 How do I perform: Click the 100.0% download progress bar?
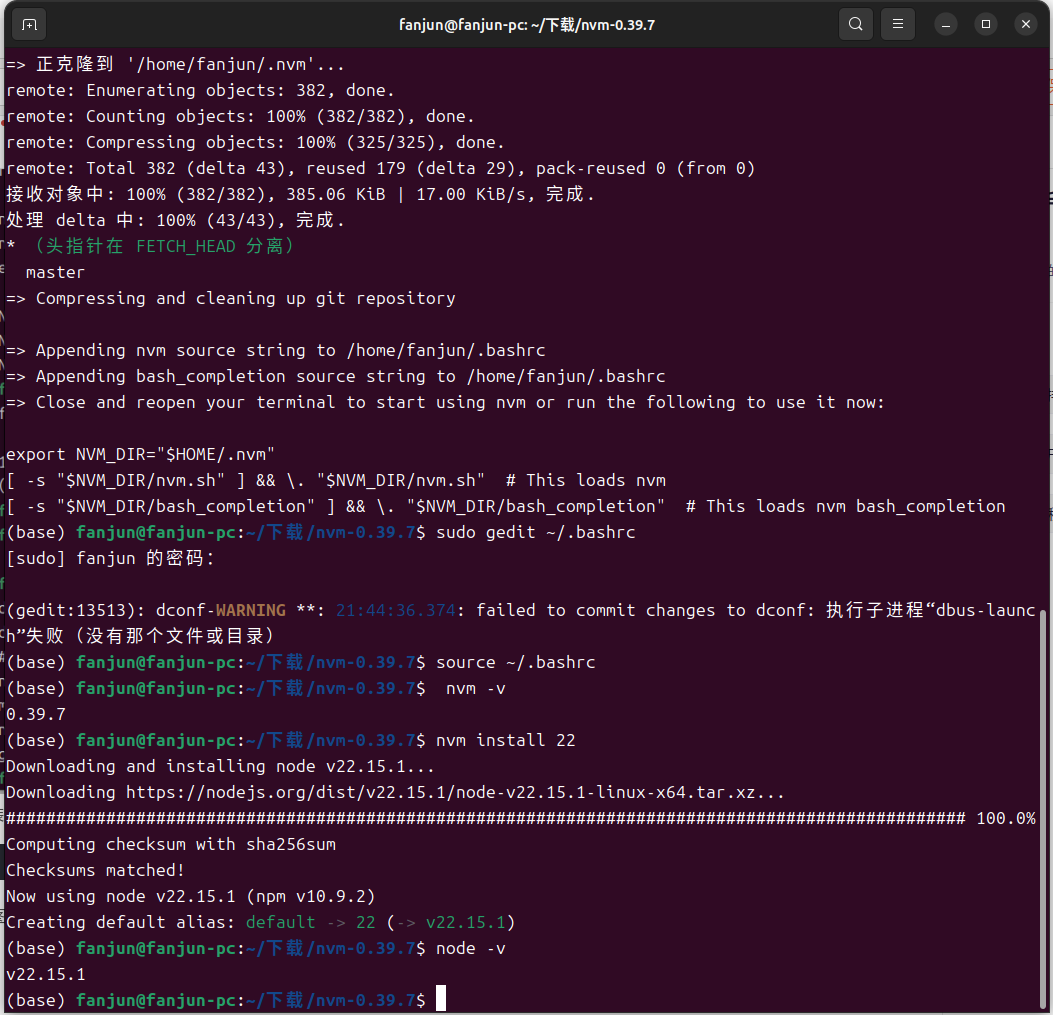500,818
